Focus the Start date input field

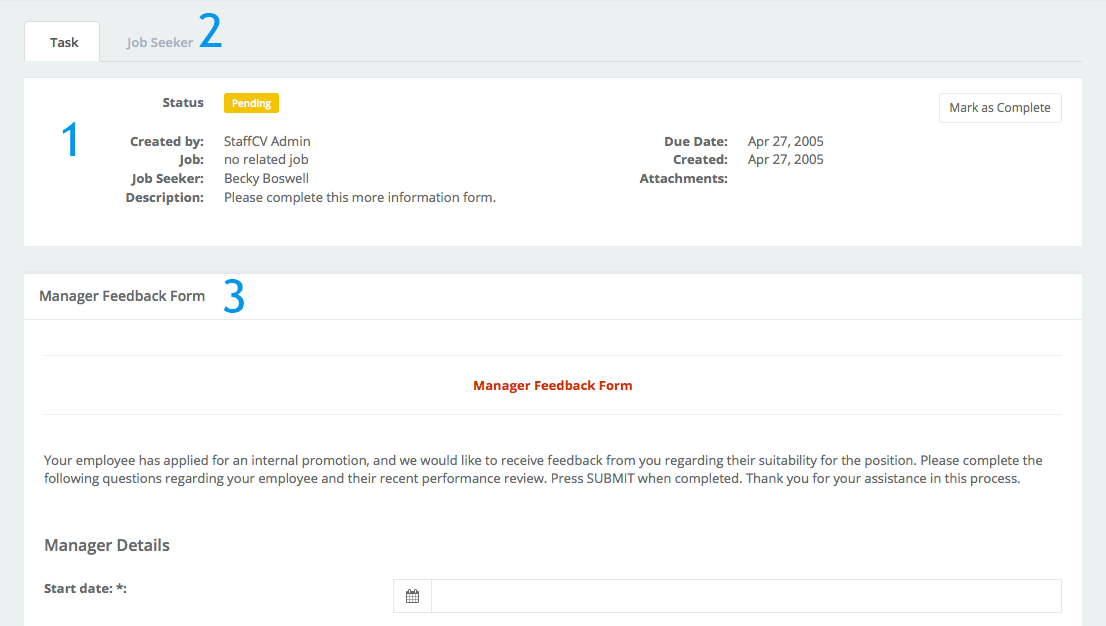(x=746, y=596)
